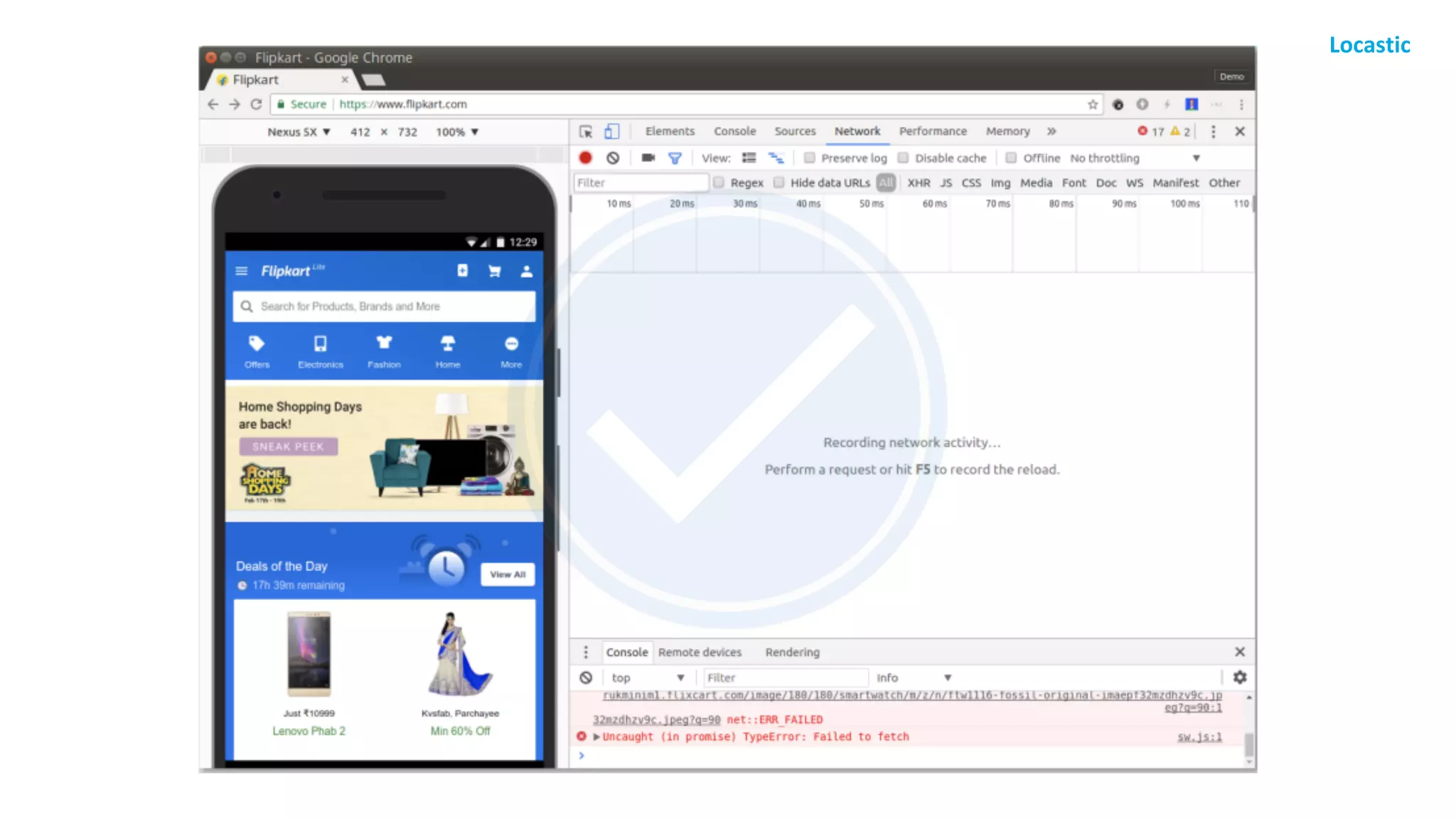This screenshot has height=819, width=1456.
Task: Open the Rendering drawer tab
Action: tap(792, 652)
